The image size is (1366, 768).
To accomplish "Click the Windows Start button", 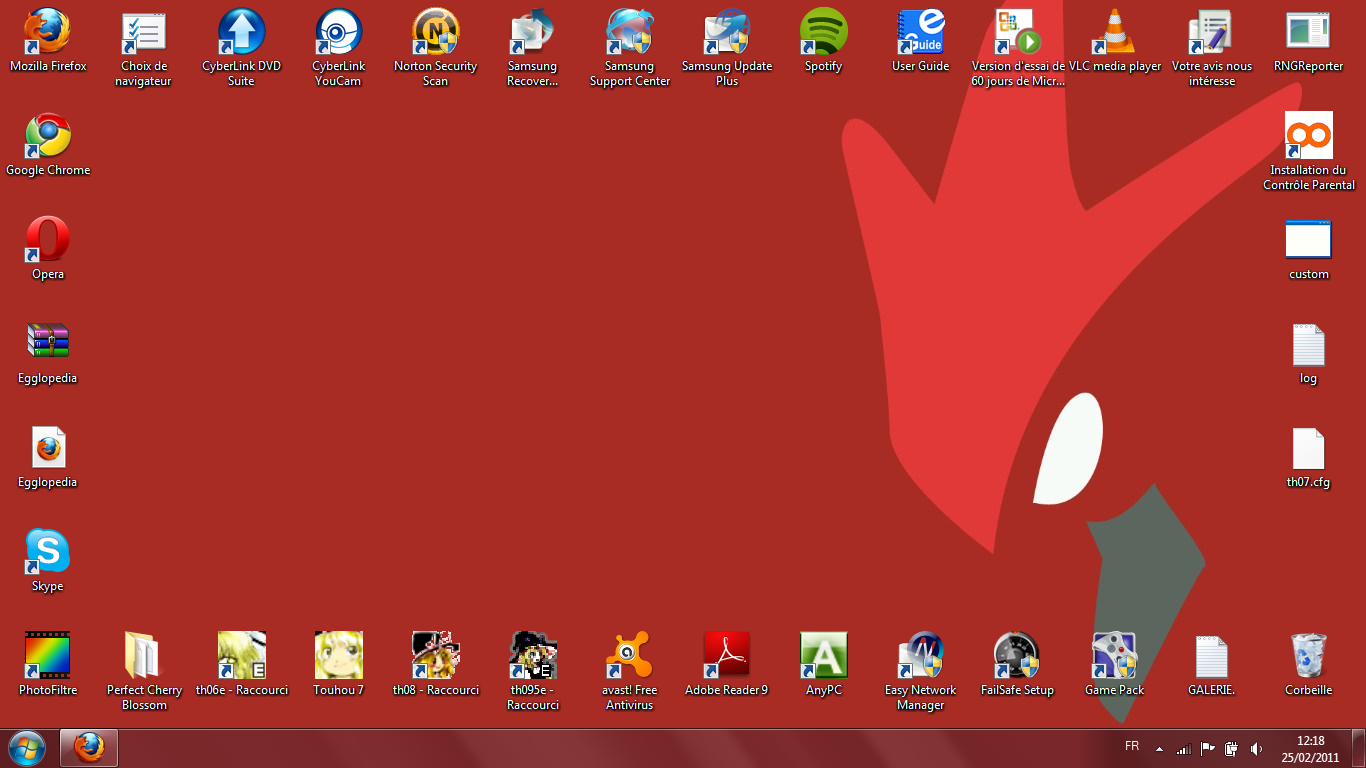I will click(27, 748).
